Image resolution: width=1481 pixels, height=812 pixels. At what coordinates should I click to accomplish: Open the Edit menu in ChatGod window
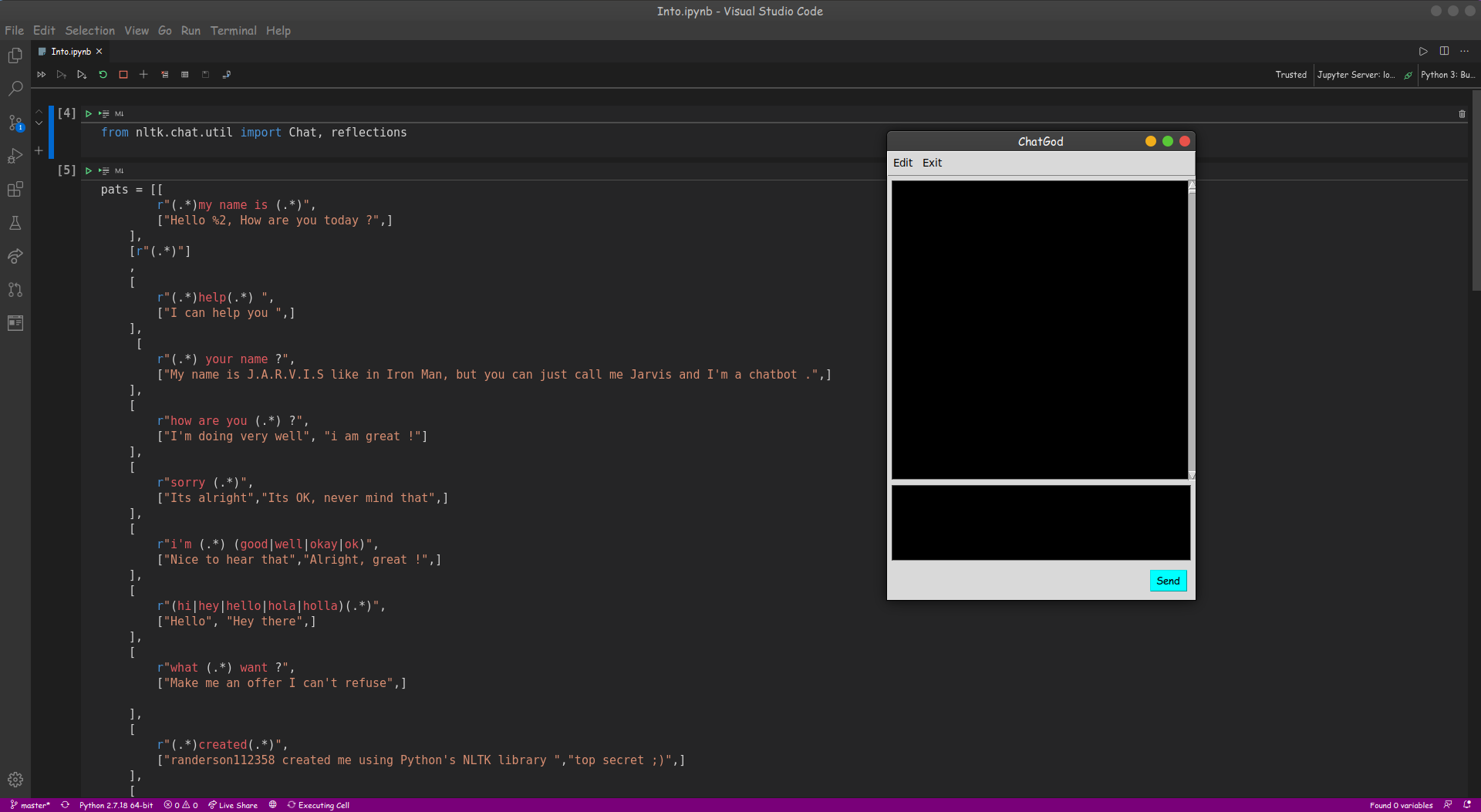click(902, 163)
